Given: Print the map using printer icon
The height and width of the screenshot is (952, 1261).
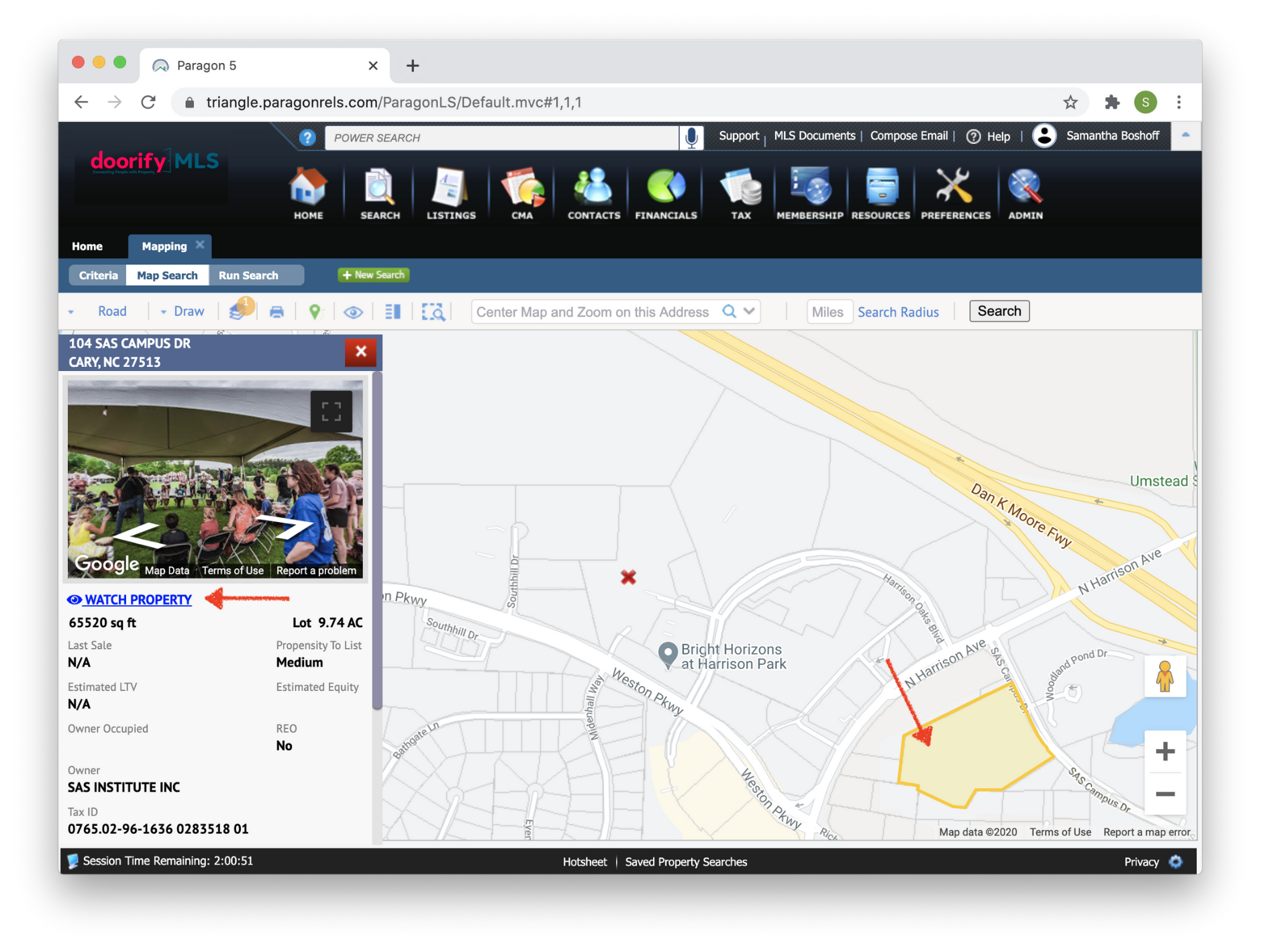Looking at the screenshot, I should [276, 312].
